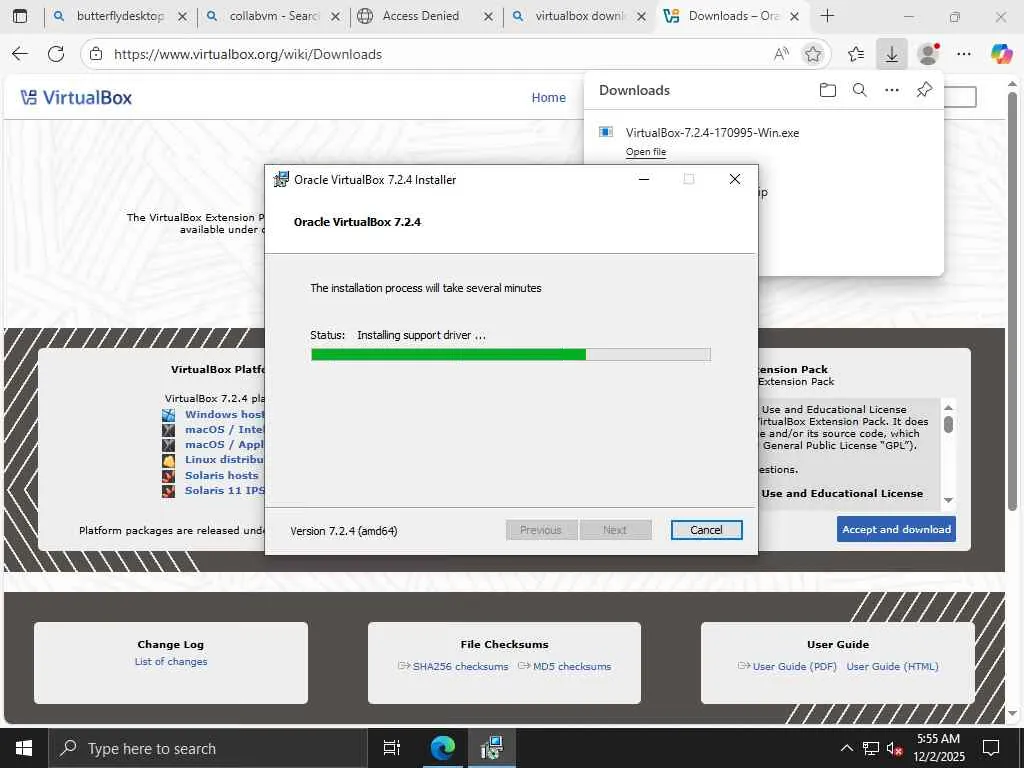
Task: Open the Windows Start menu
Action: coord(24,748)
